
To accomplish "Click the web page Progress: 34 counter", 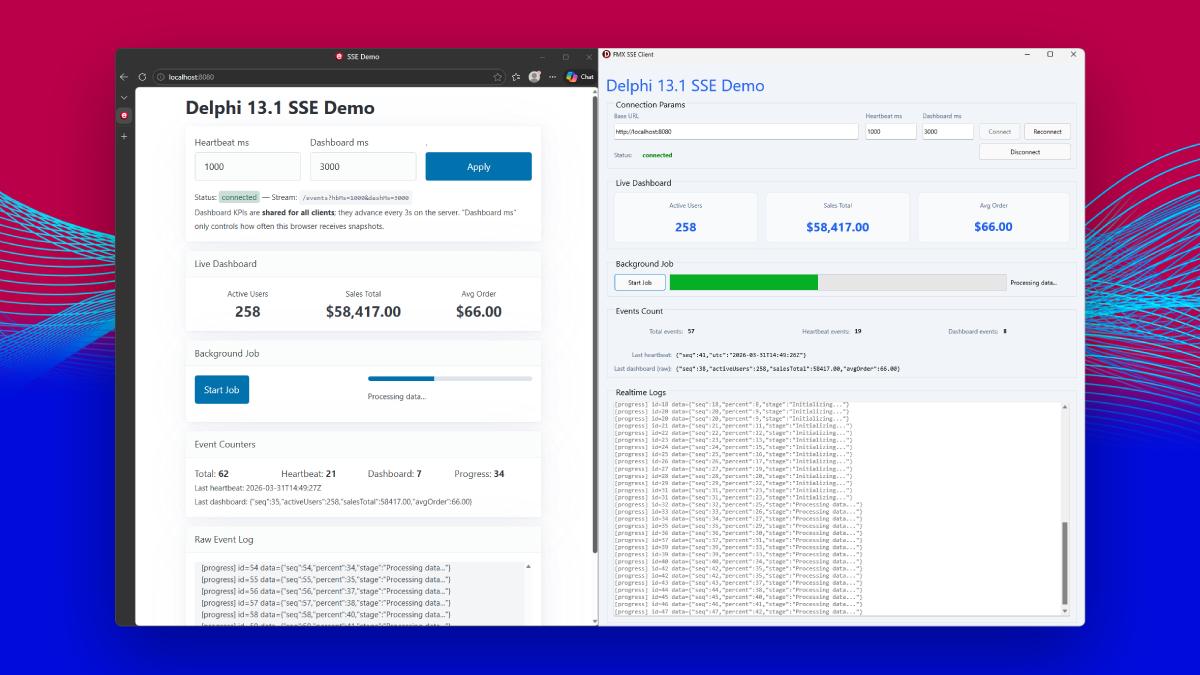I will pos(479,474).
